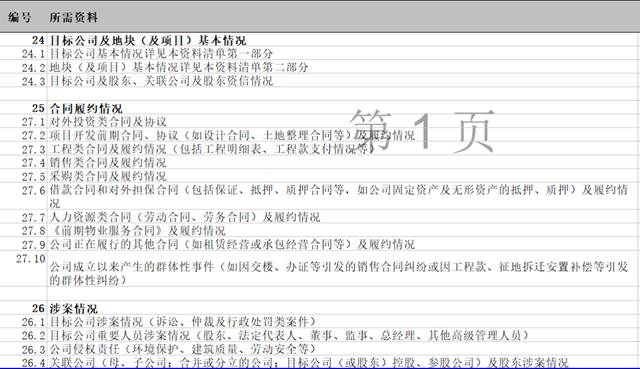The image size is (640, 369).
Task: Select the number cell 27.10
Action: [31, 258]
